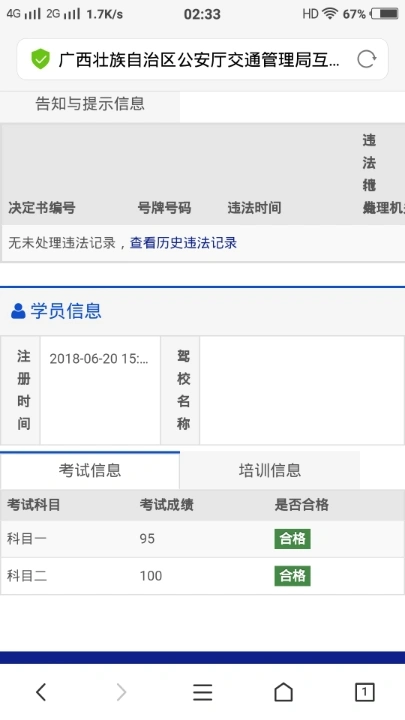The width and height of the screenshot is (405, 720).
Task: Tap the address bar page title
Action: (199, 60)
